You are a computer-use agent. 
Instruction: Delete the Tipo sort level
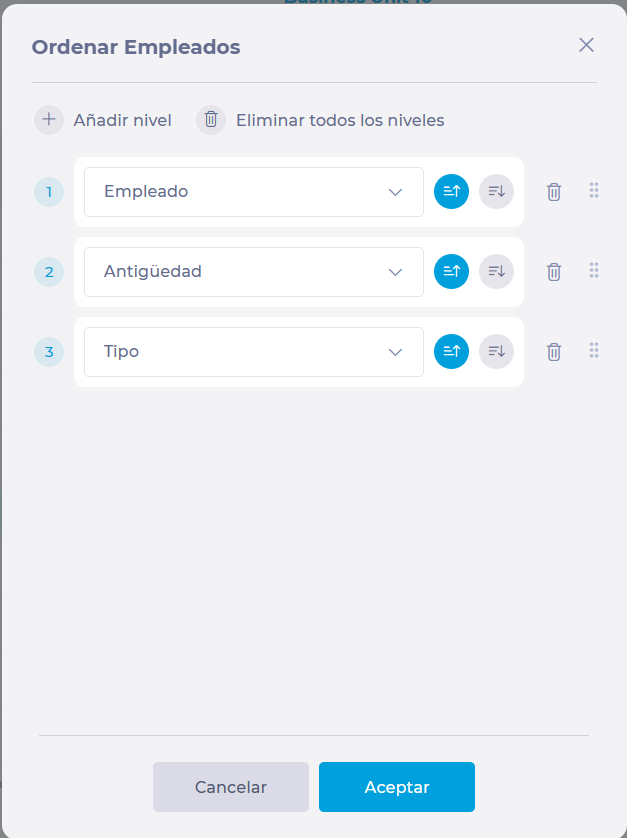click(554, 352)
